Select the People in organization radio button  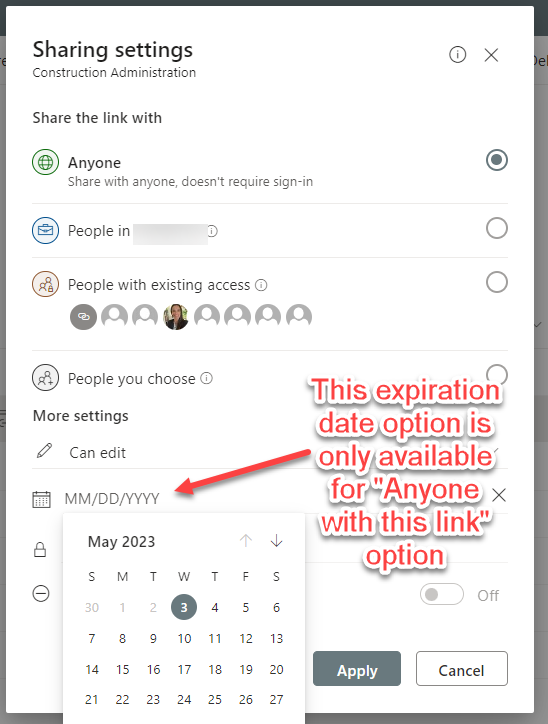[x=497, y=228]
